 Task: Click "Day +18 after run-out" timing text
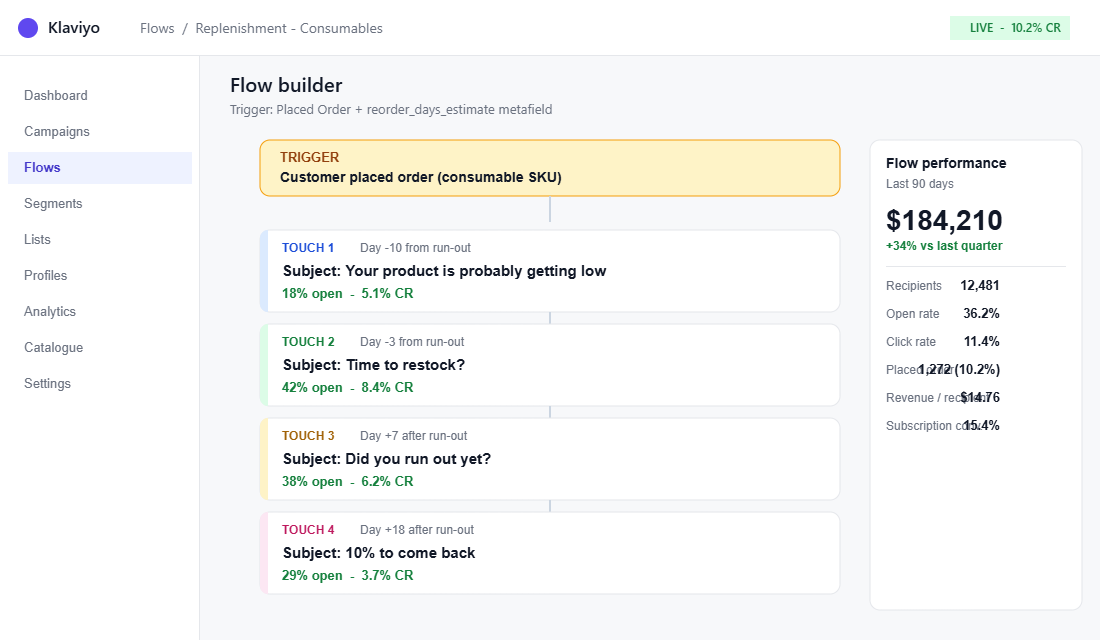[417, 530]
